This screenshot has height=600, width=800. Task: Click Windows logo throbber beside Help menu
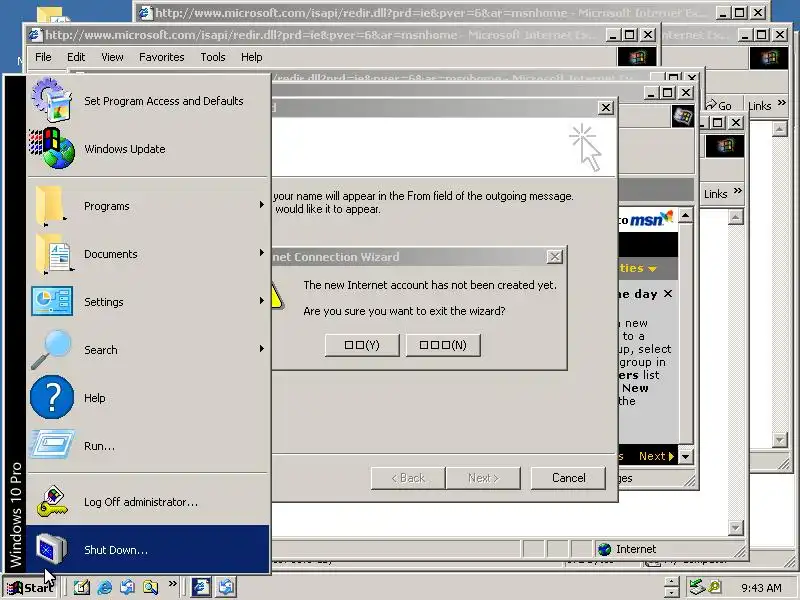click(637, 57)
